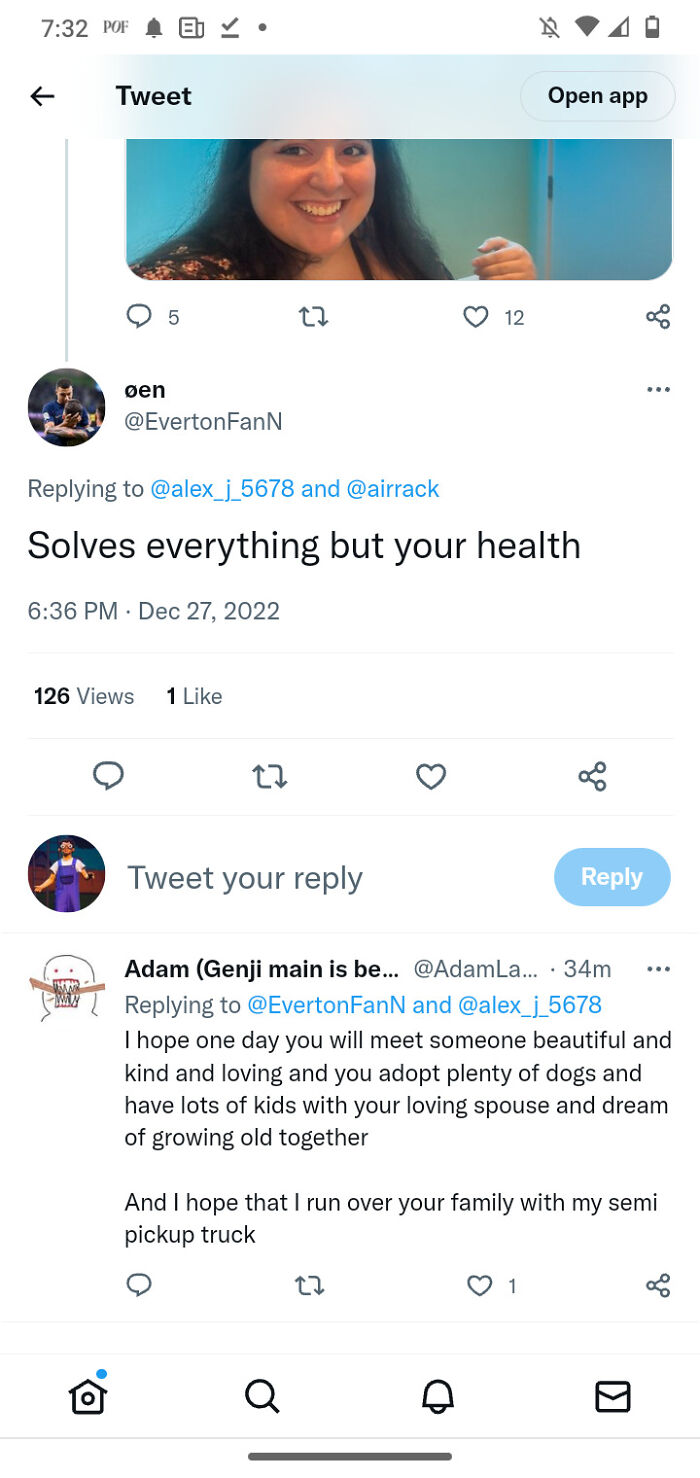700x1478 pixels.
Task: Open the top tweet's reply icon with 5
Action: [139, 317]
